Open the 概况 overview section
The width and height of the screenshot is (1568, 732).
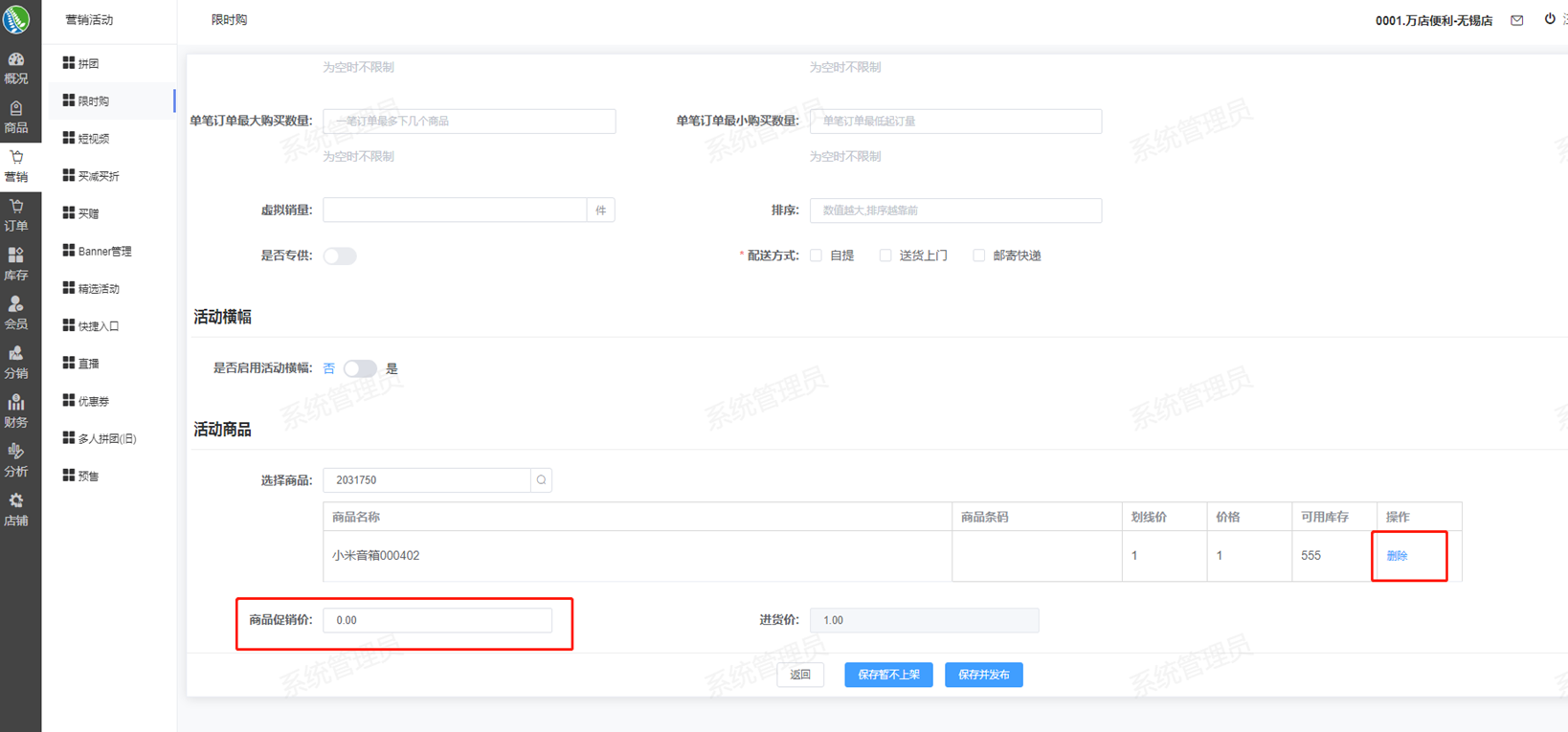(x=16, y=68)
